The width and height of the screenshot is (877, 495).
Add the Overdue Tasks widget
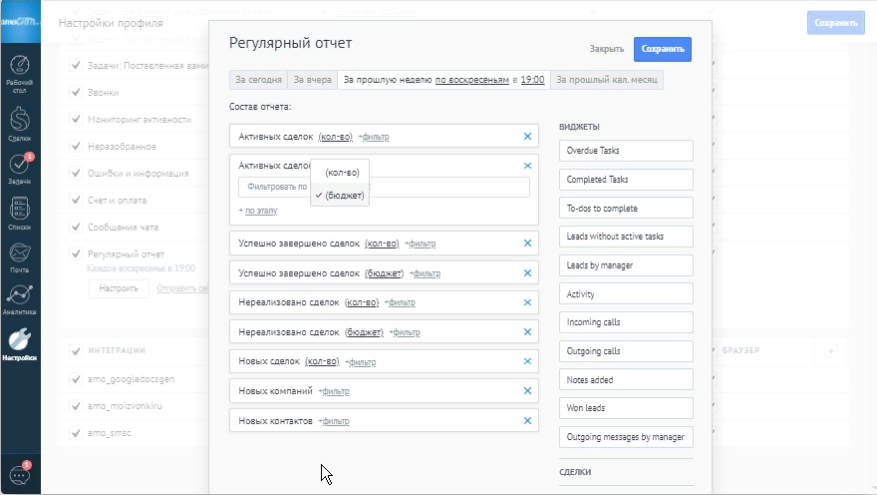coord(626,151)
